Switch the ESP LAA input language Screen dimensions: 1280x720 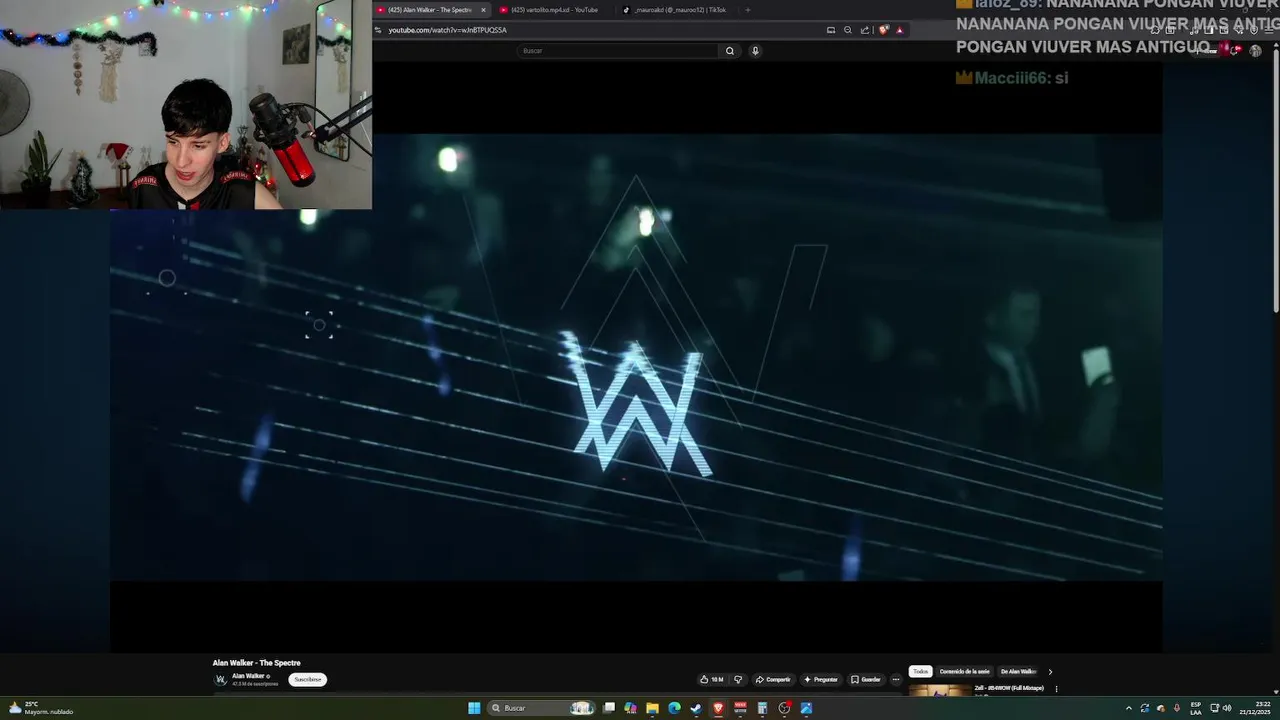[x=1196, y=708]
